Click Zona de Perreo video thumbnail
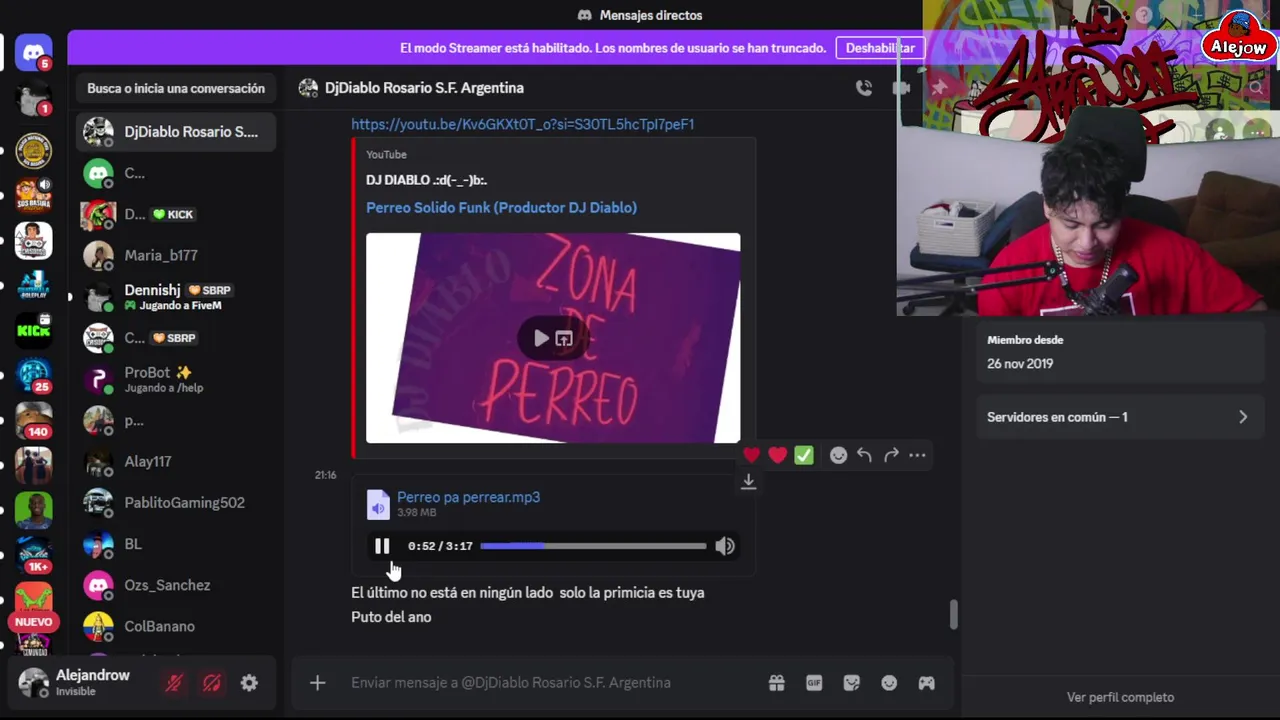The height and width of the screenshot is (720, 1280). [x=553, y=338]
